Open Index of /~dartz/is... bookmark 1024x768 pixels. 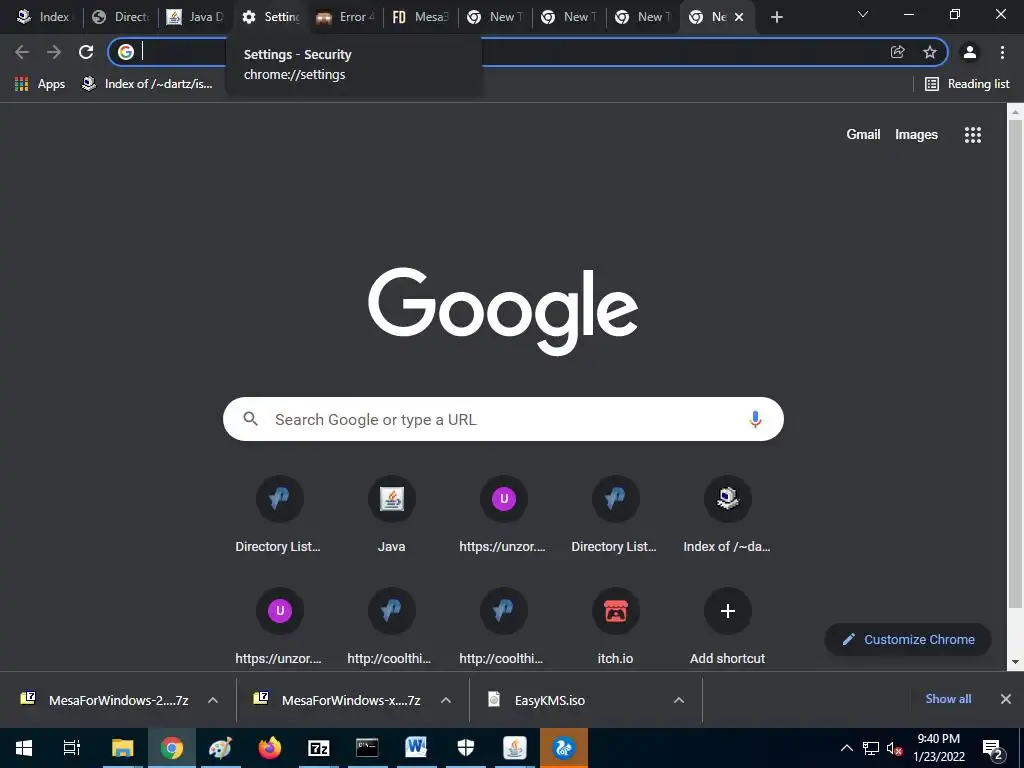point(147,84)
